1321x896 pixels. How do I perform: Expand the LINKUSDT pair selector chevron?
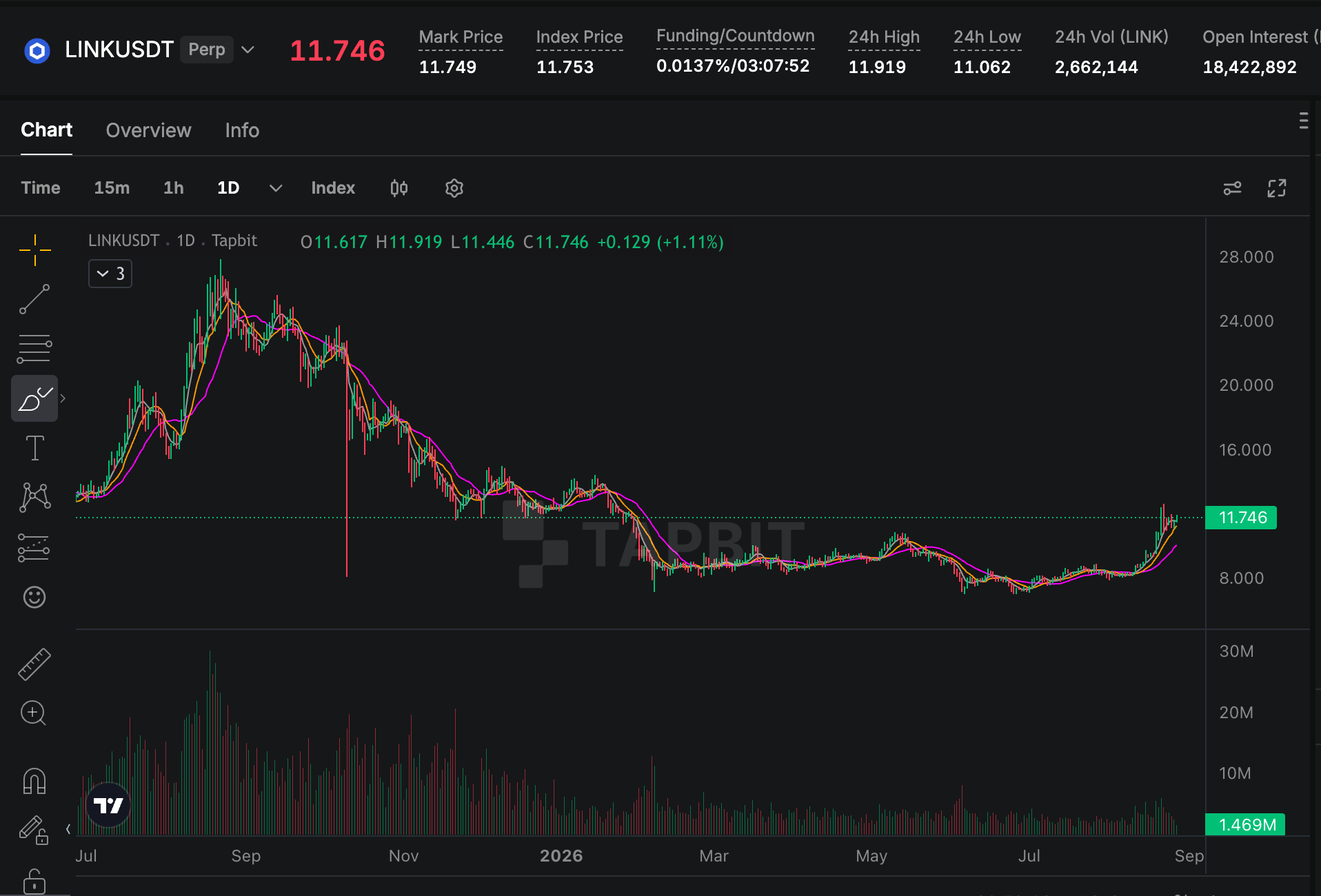pyautogui.click(x=248, y=50)
